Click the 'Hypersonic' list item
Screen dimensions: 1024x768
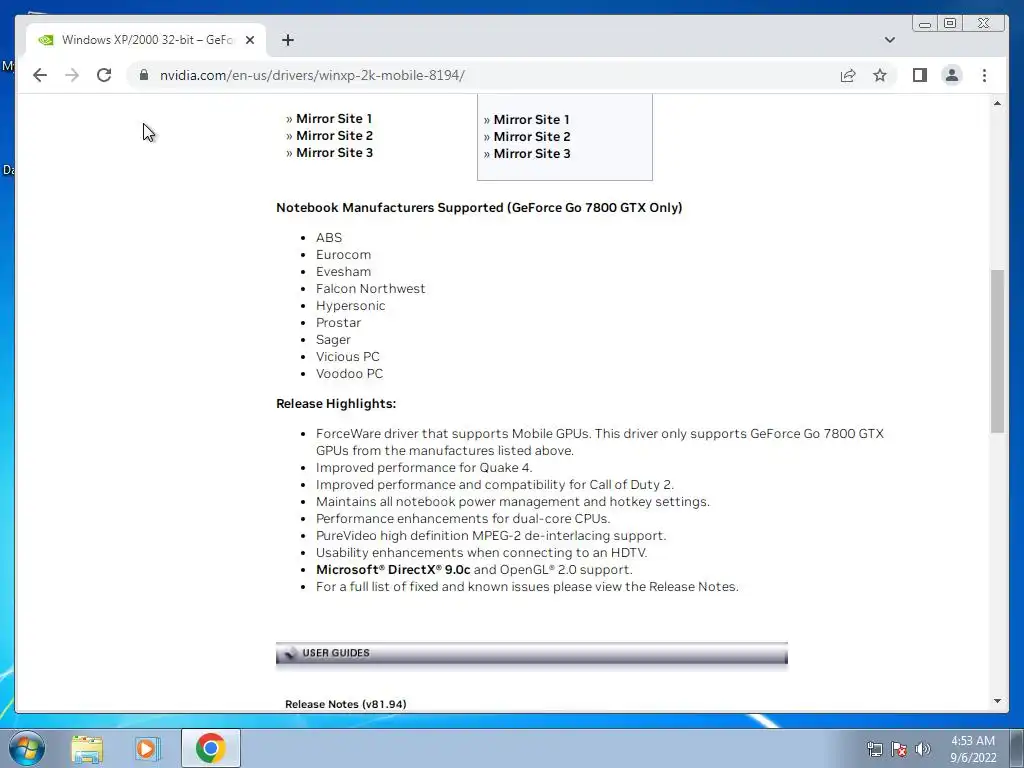click(351, 306)
